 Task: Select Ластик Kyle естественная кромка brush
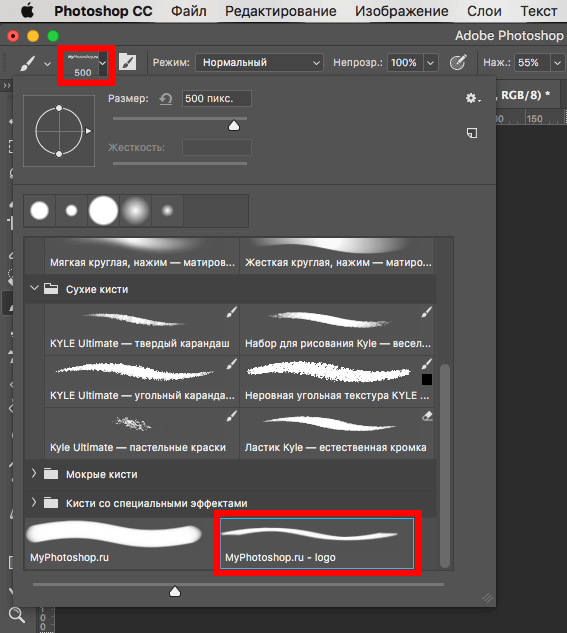pos(337,433)
